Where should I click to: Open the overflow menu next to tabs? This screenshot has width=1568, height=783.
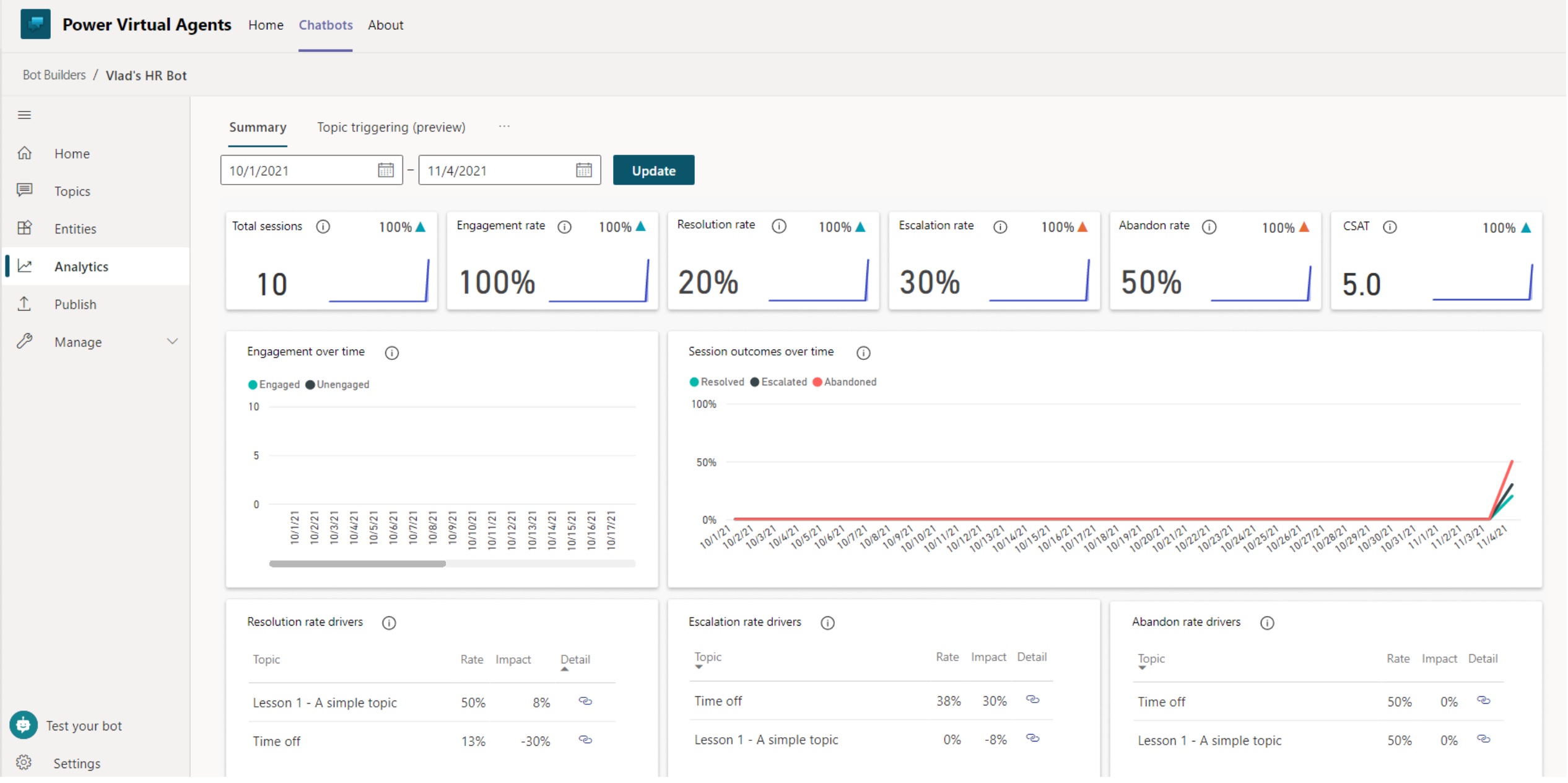pyautogui.click(x=505, y=127)
